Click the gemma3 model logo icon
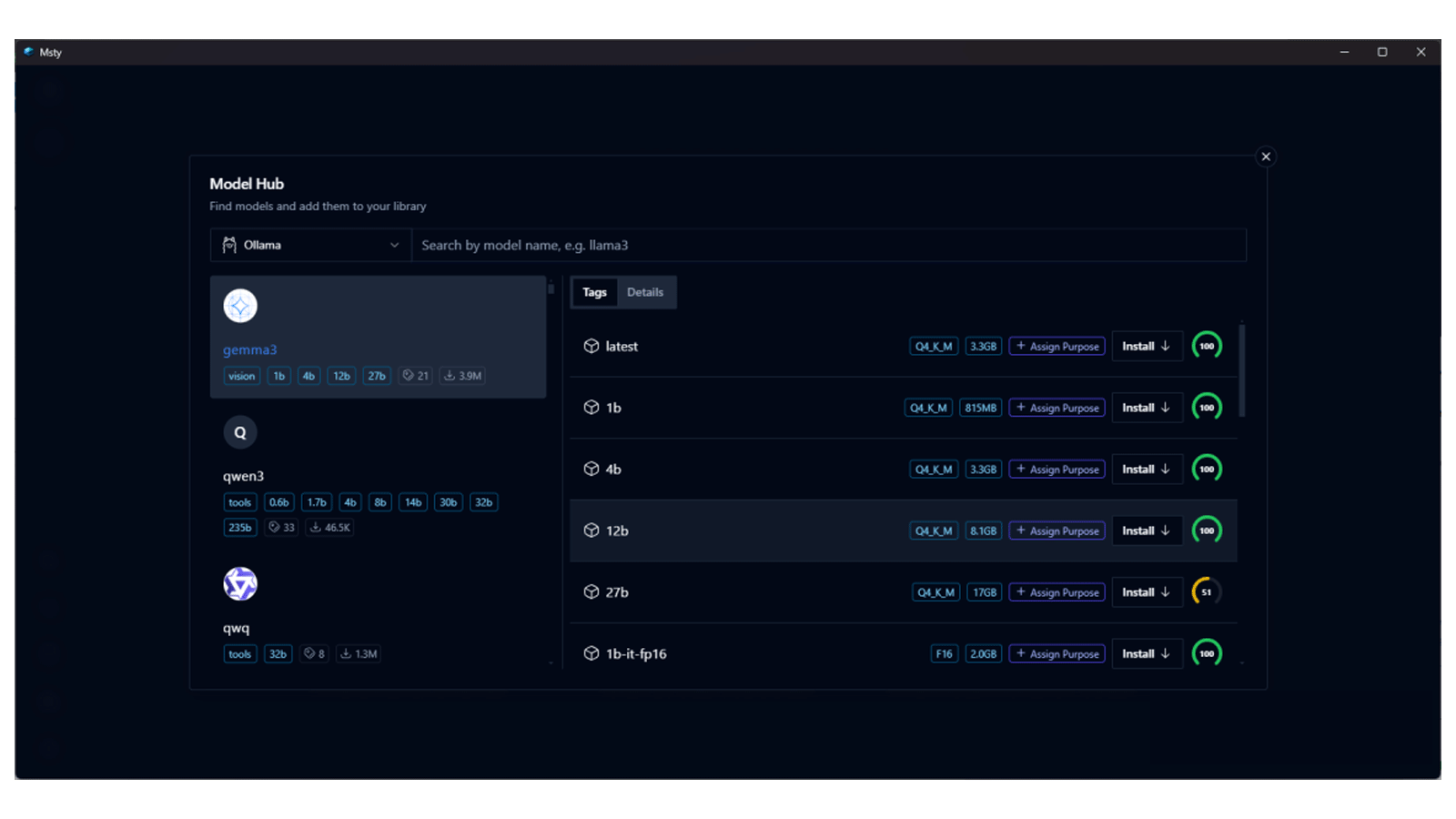Screen dimensions: 1456x819 (240, 306)
